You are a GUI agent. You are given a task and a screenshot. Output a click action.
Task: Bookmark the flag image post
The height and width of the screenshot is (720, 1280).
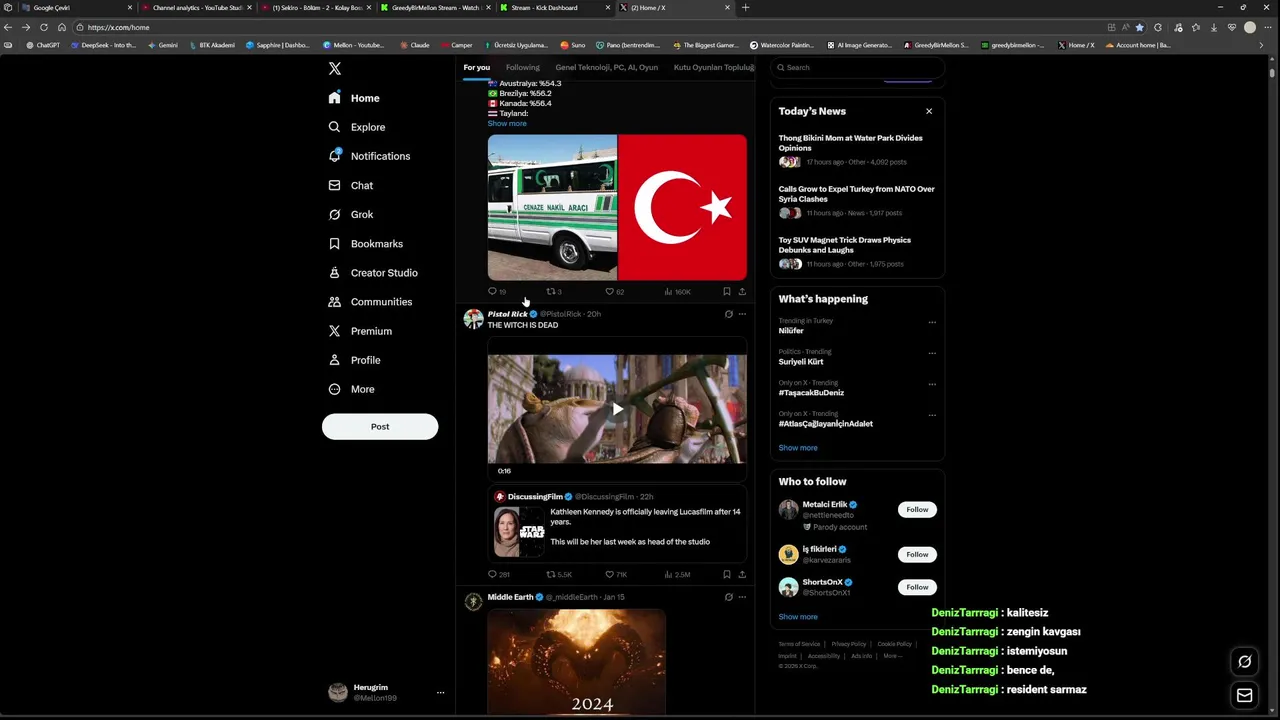pos(727,291)
